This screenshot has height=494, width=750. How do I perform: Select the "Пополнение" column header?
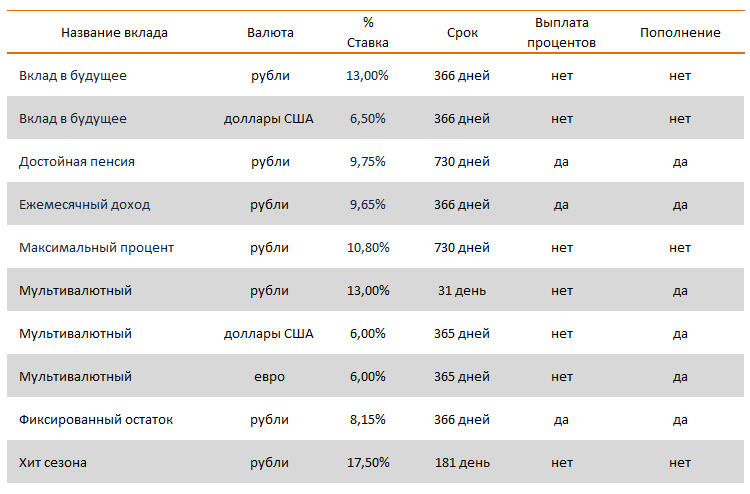point(680,33)
